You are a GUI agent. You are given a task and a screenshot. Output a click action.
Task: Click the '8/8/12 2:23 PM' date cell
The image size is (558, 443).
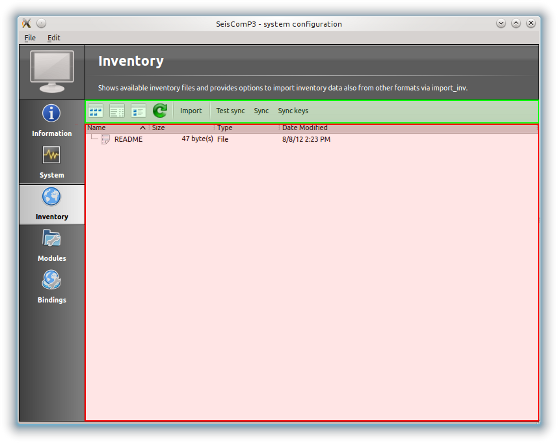[x=306, y=139]
